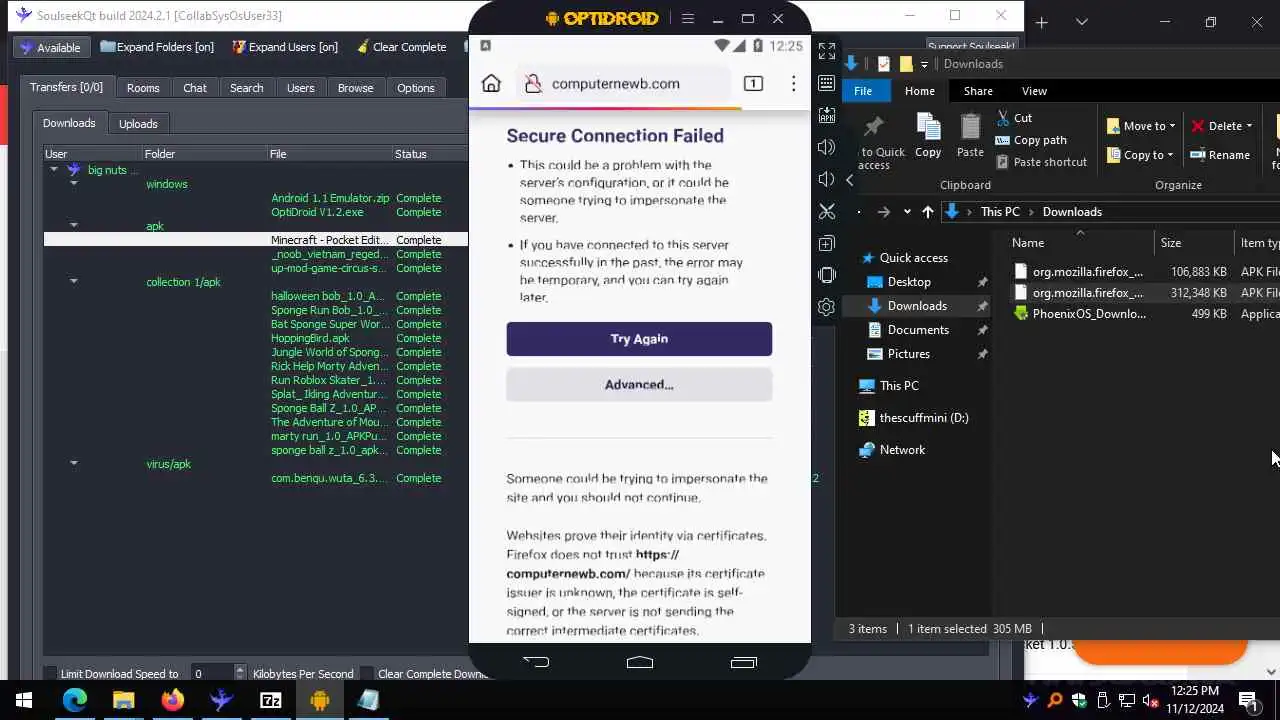Click OptiDroid scissors screenshot icon
This screenshot has width=1280, height=720.
pyautogui.click(x=827, y=211)
